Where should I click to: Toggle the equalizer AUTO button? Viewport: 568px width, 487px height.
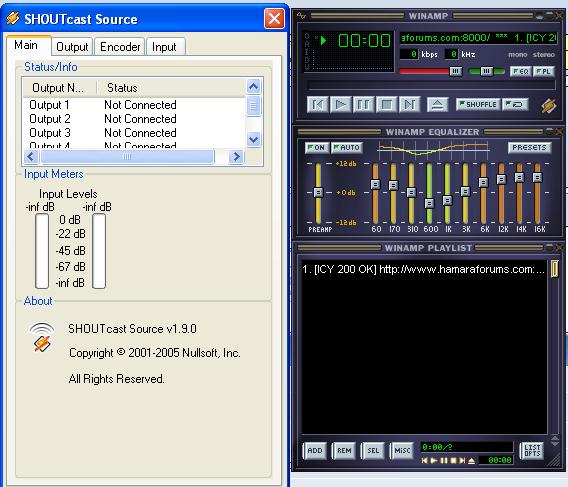[347, 147]
